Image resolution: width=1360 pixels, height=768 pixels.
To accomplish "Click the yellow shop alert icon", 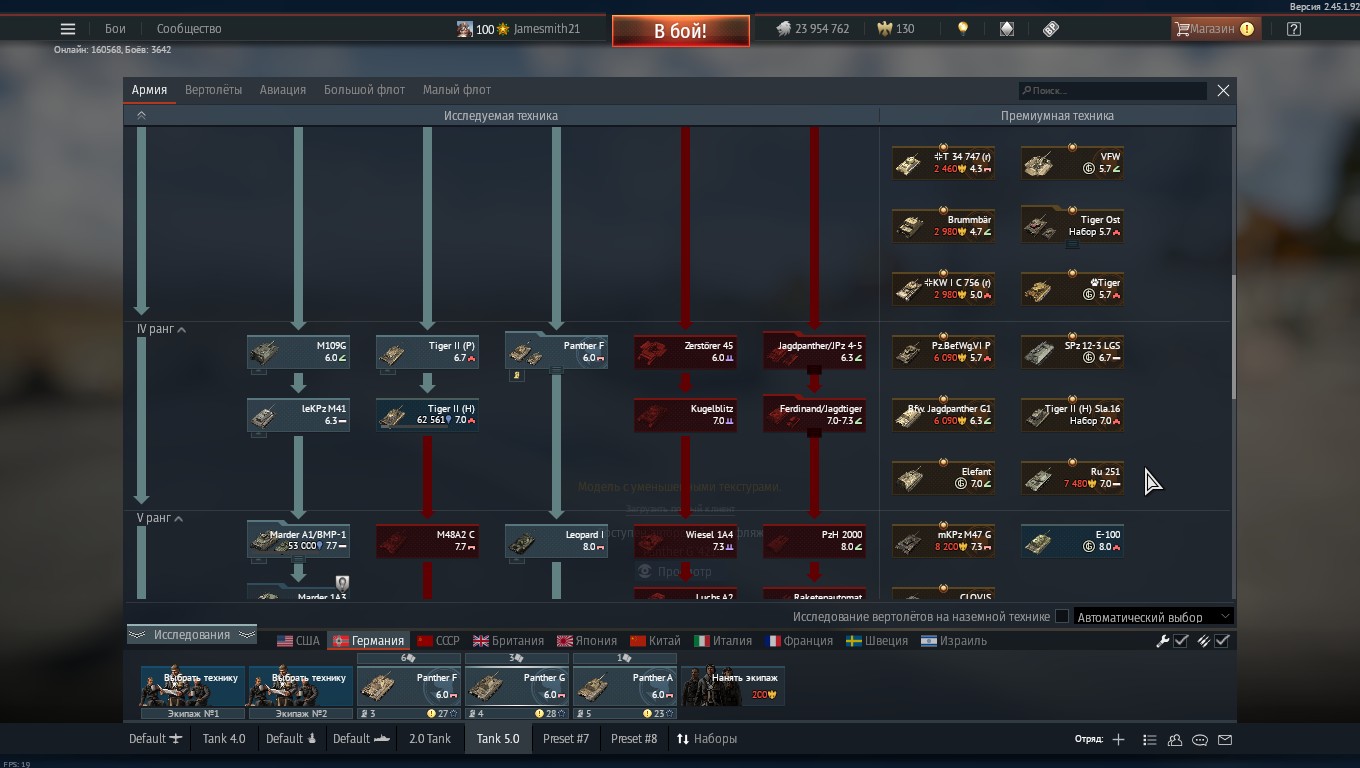I will tap(1247, 29).
